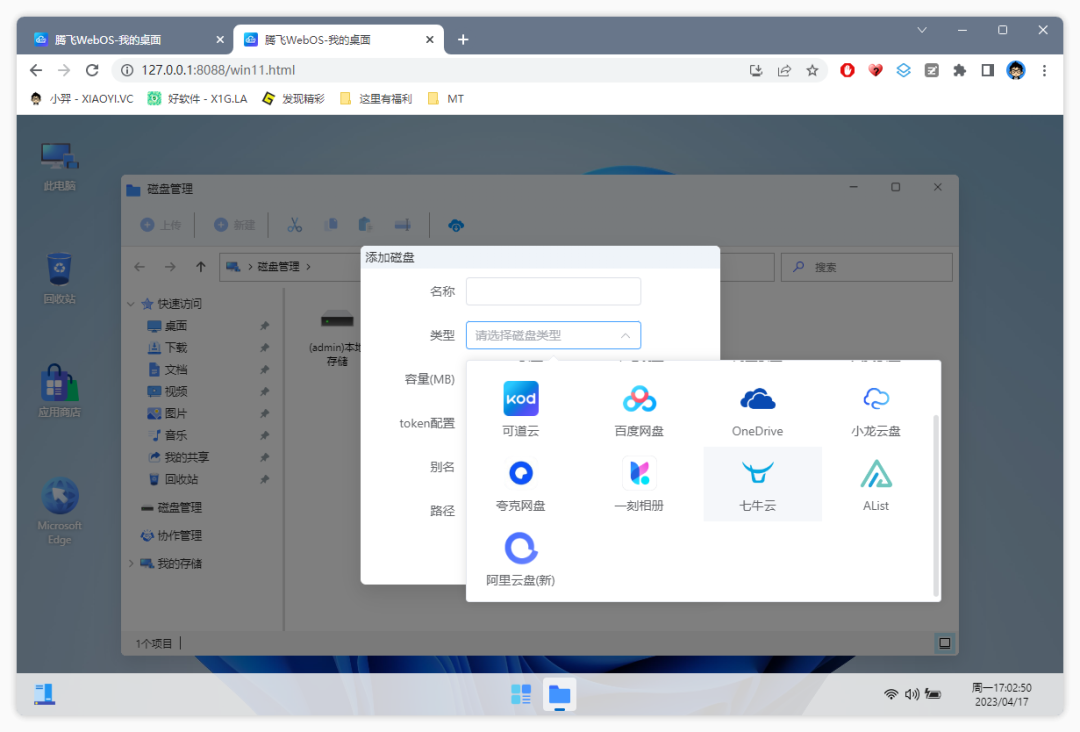Screen dimensions: 1080x732
Task: Click the WebOS volume tray icon
Action: 912,694
